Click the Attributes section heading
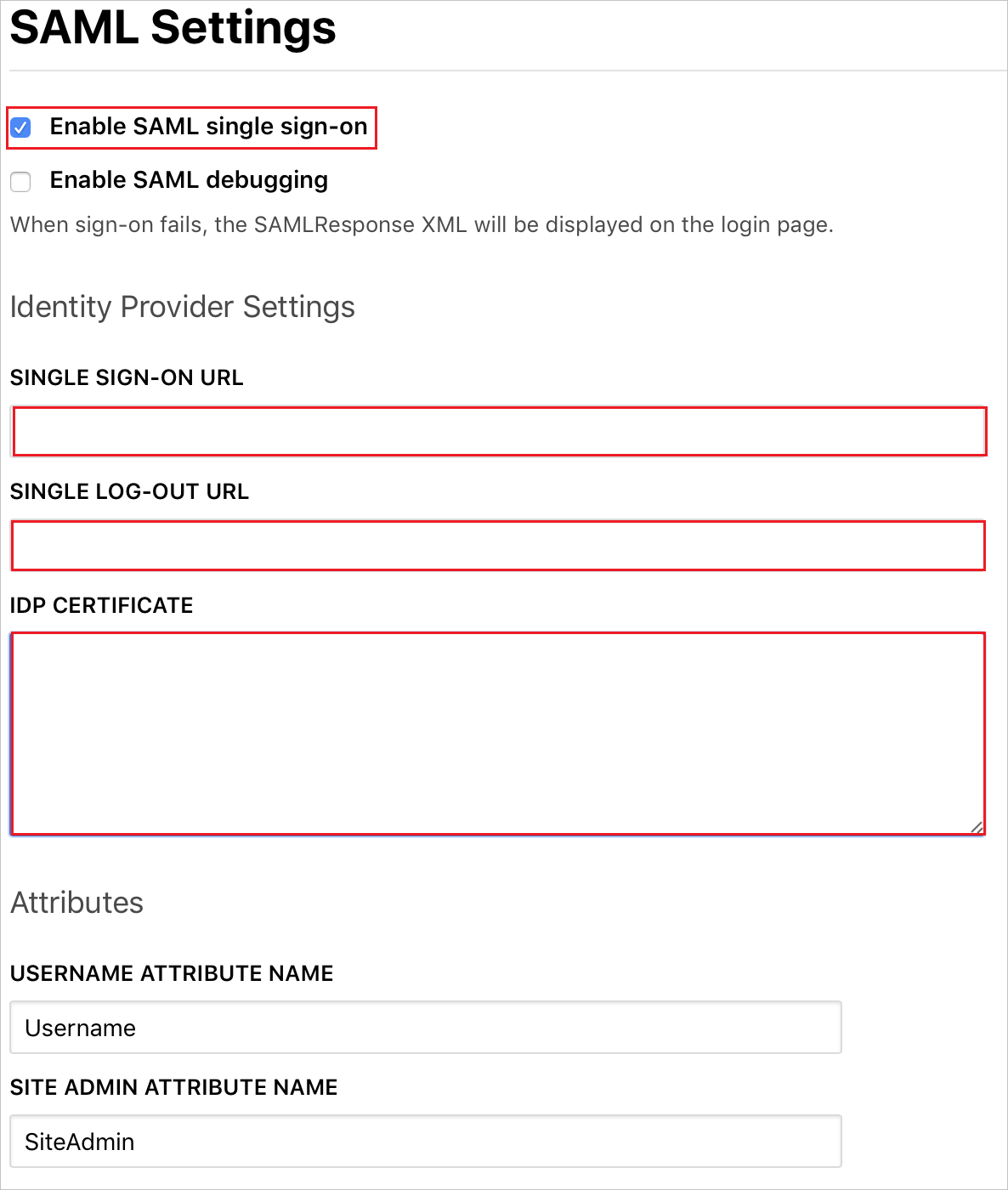 click(76, 903)
